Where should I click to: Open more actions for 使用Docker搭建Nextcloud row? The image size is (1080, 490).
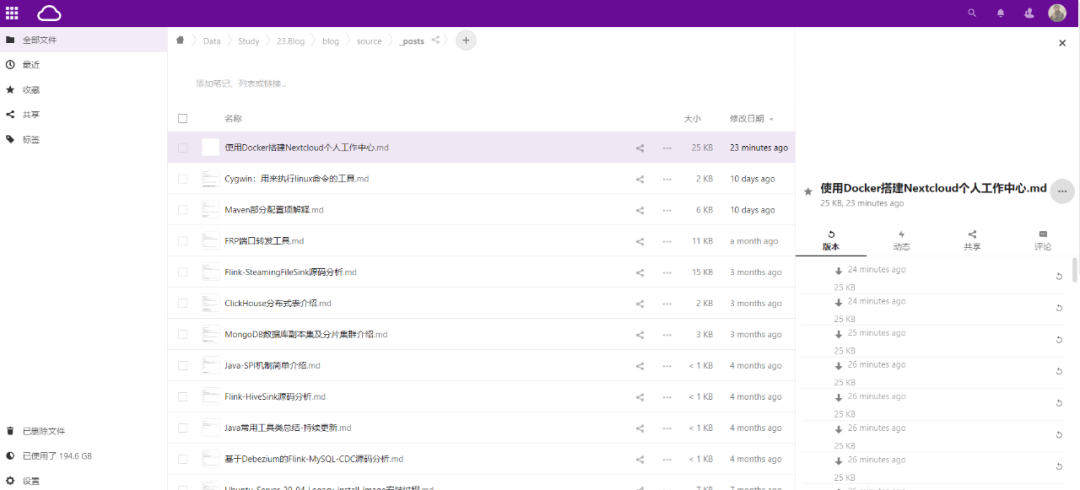coord(667,148)
